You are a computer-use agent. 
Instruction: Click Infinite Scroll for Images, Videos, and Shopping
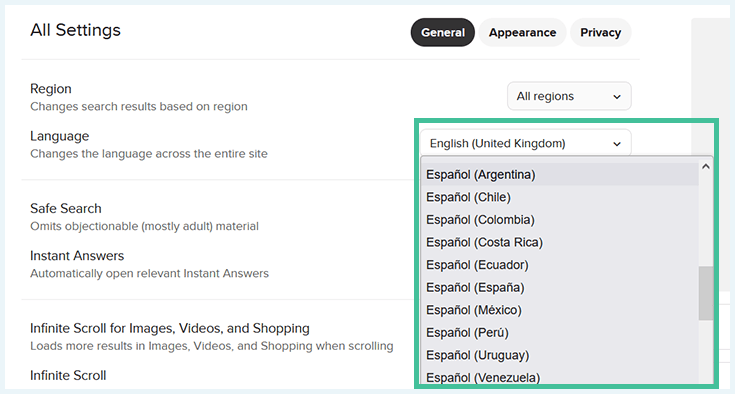point(170,328)
